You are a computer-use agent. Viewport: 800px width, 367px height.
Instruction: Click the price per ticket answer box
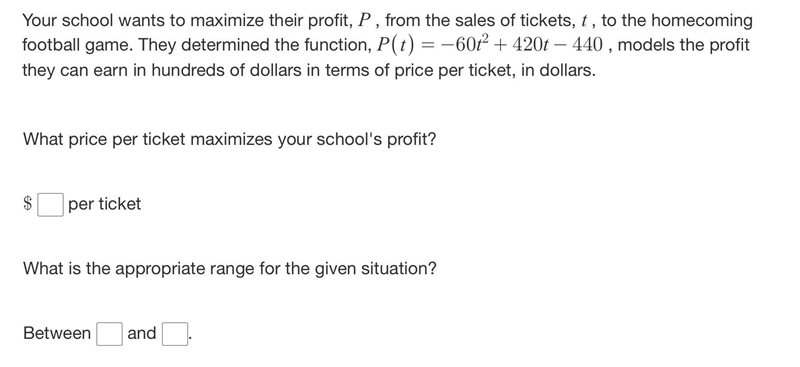click(x=51, y=204)
